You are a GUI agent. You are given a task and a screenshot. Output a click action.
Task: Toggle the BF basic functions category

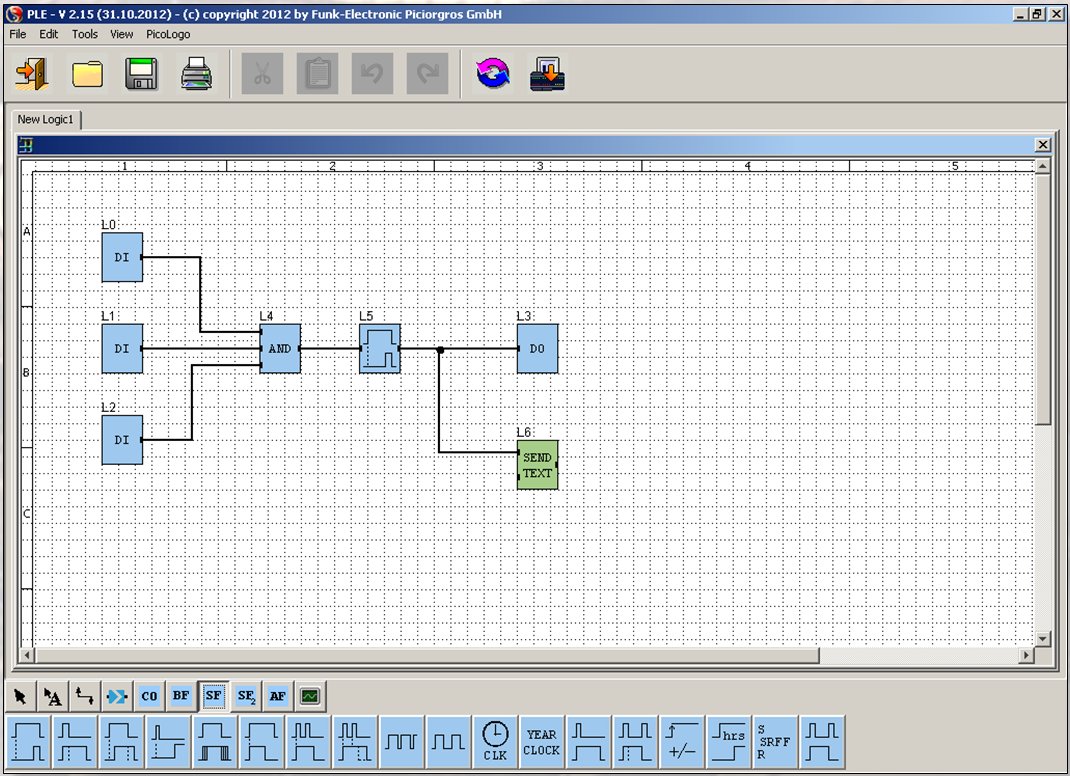pos(181,696)
